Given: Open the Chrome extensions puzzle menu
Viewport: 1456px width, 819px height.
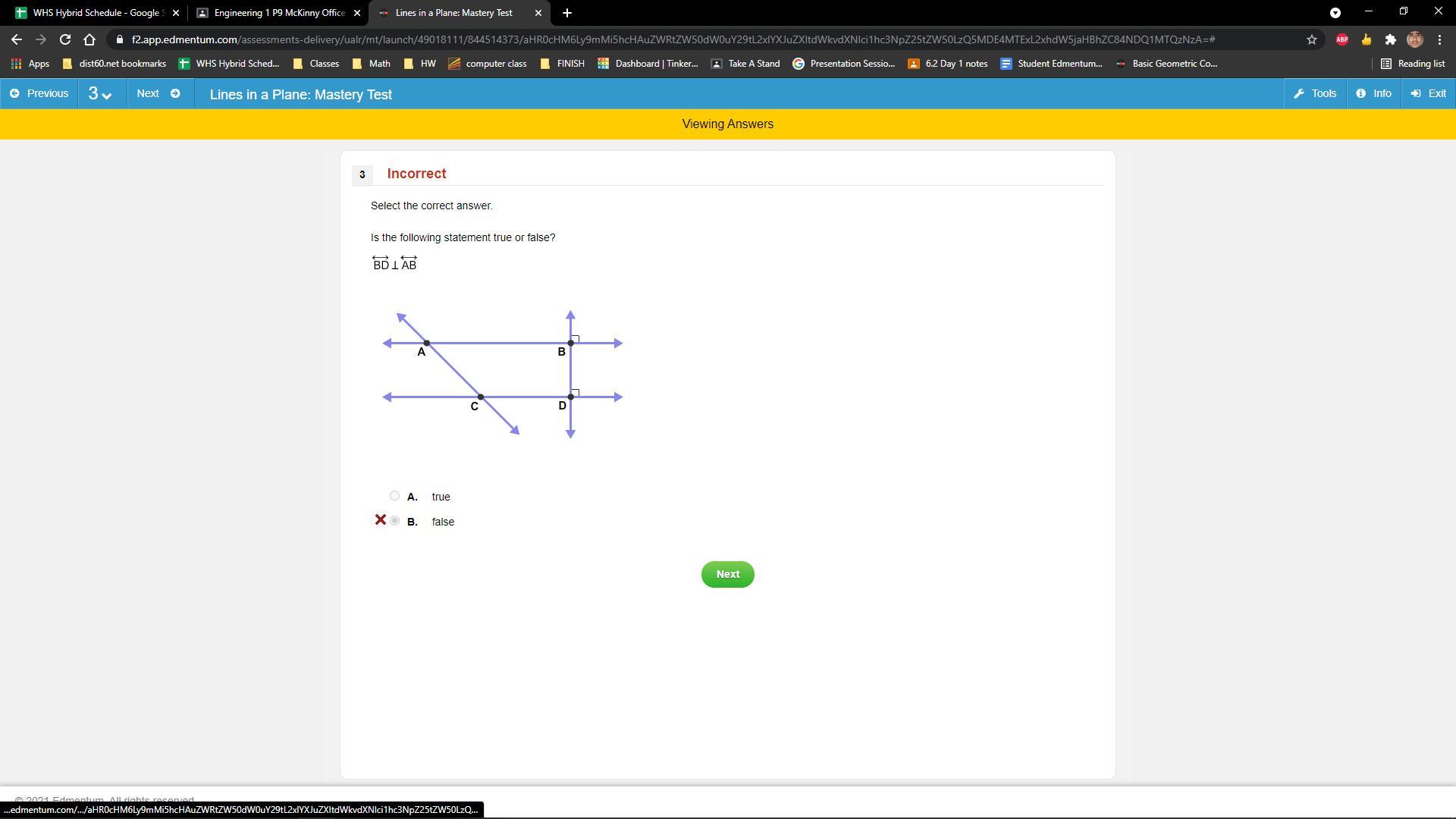Looking at the screenshot, I should click(x=1390, y=39).
